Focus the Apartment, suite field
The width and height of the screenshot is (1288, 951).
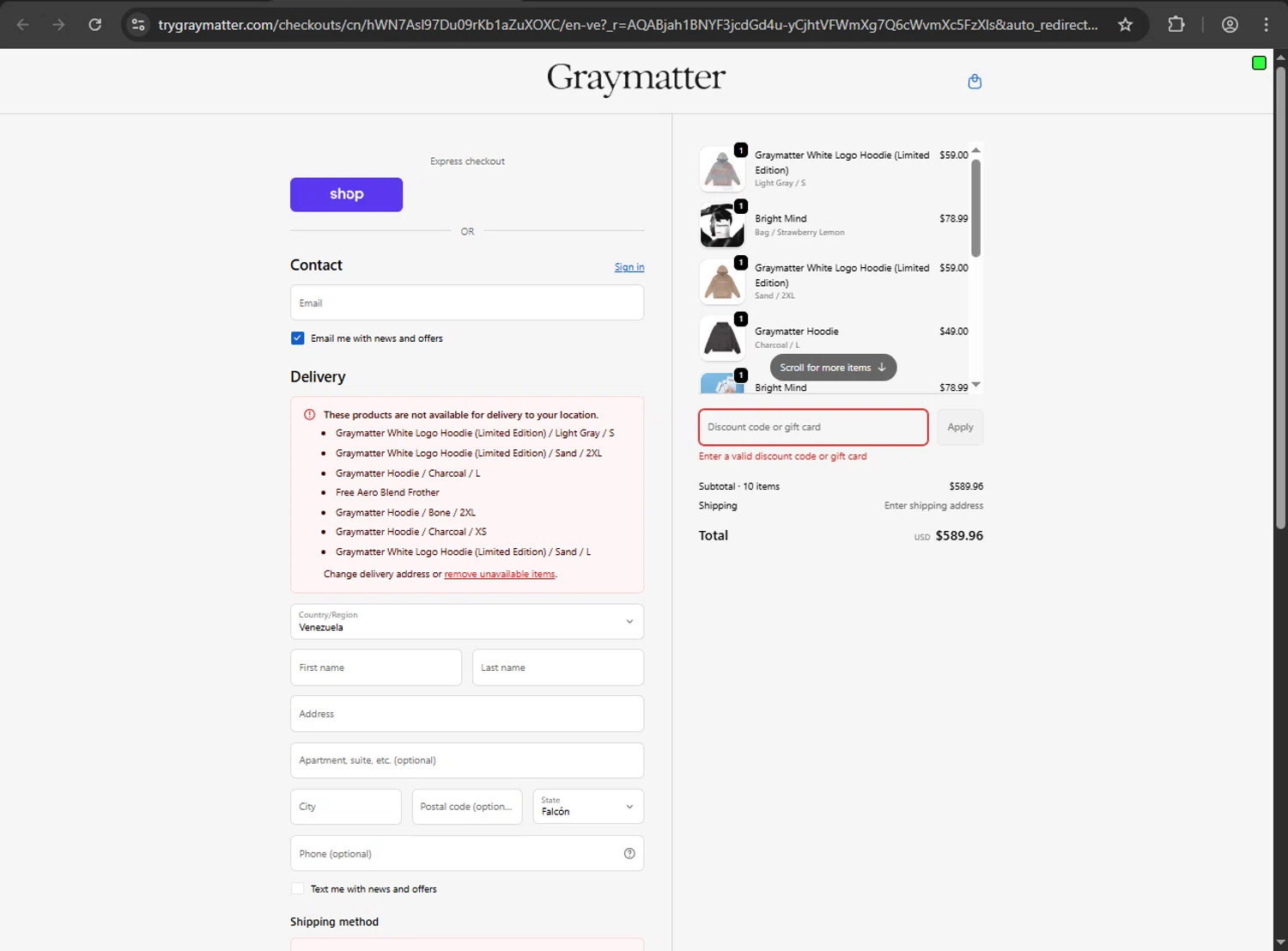[x=467, y=760]
